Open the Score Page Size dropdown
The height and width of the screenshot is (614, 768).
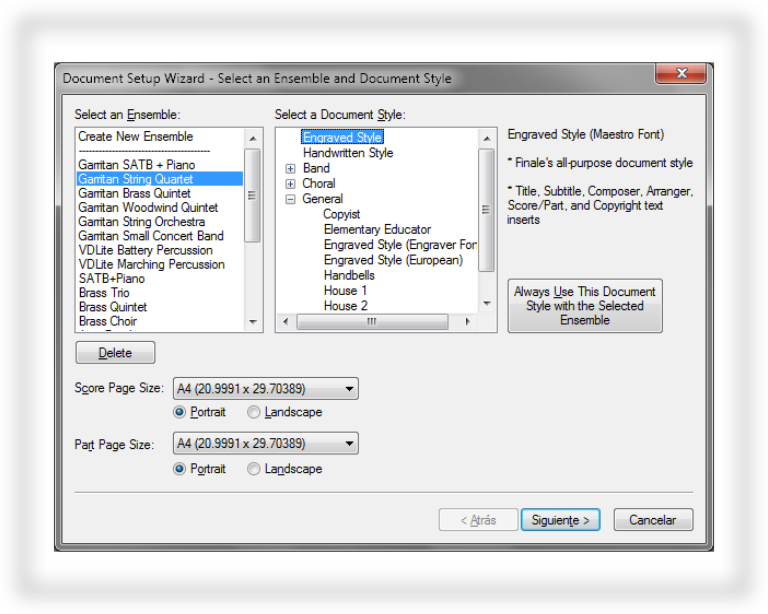click(349, 389)
